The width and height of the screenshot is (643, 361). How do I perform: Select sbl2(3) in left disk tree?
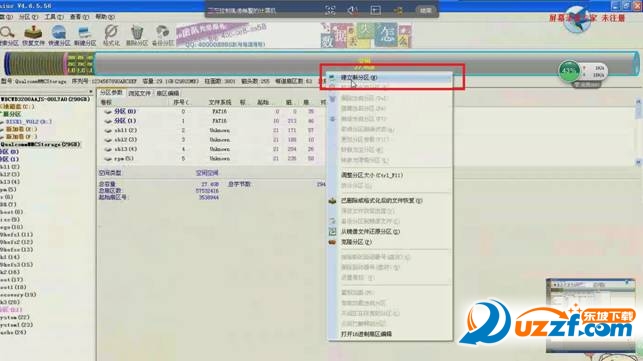(10, 174)
